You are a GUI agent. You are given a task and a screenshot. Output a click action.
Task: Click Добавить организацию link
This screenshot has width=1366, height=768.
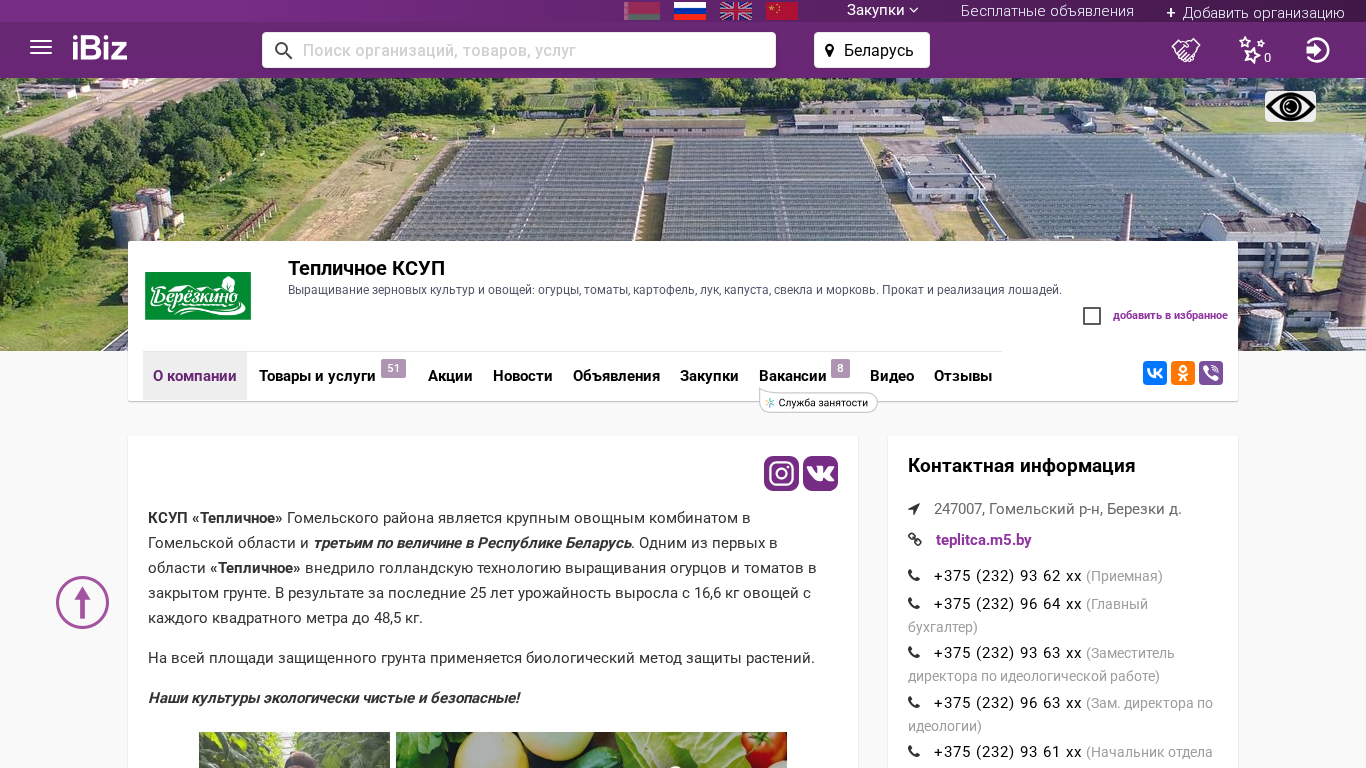(x=1255, y=13)
